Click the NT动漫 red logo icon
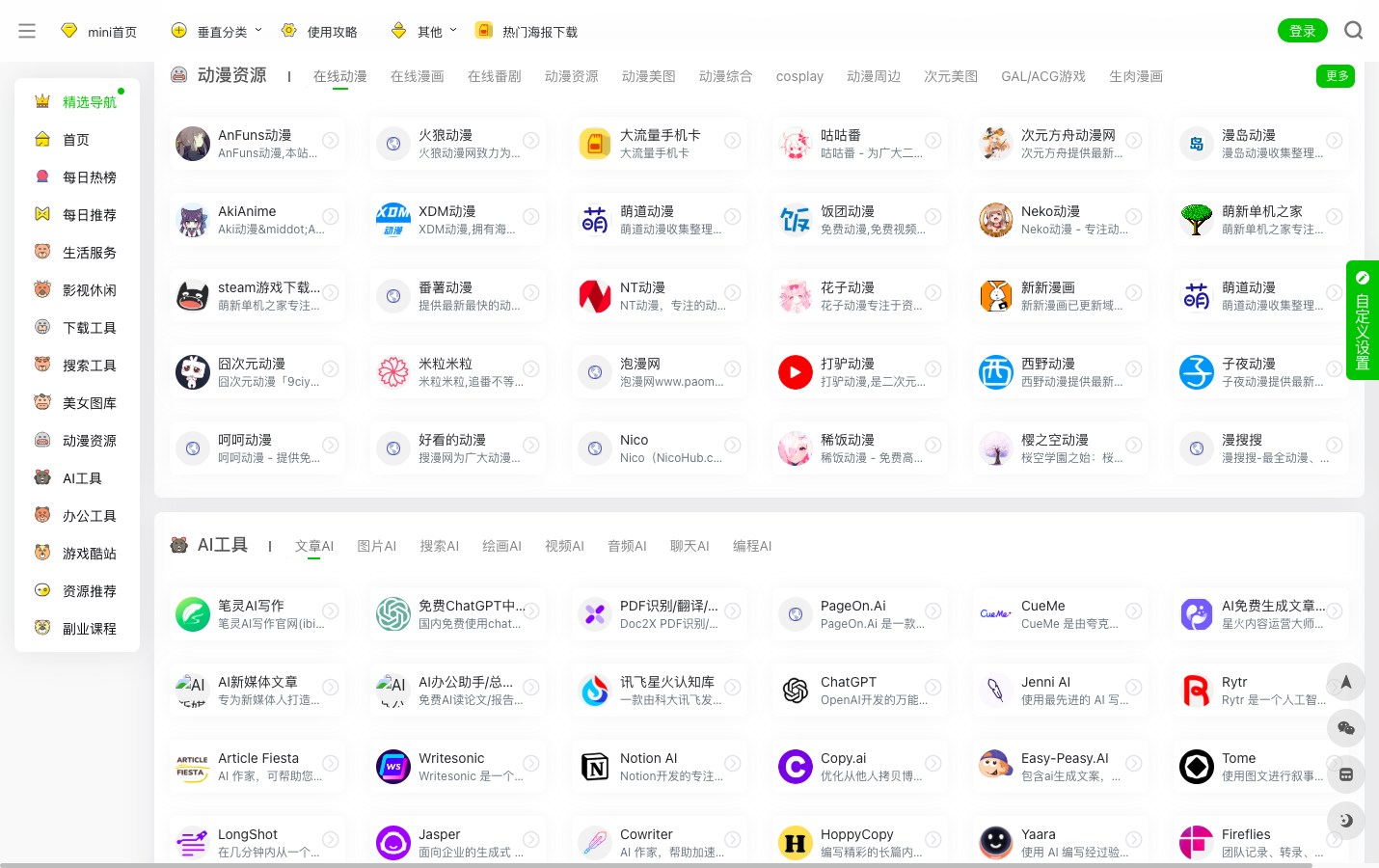 tap(595, 296)
